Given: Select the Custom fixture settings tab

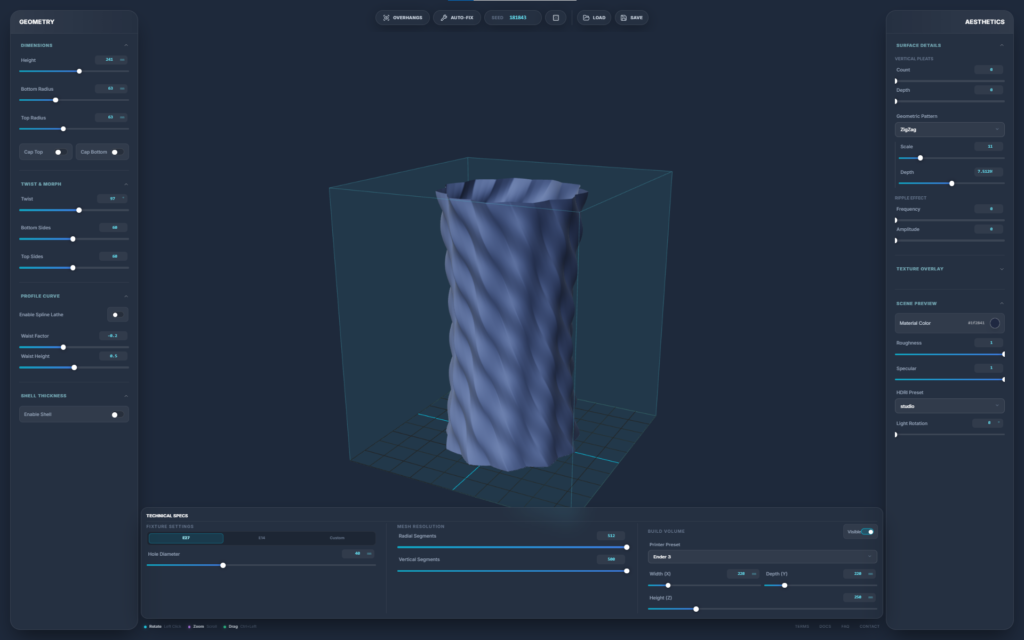Looking at the screenshot, I should point(337,538).
